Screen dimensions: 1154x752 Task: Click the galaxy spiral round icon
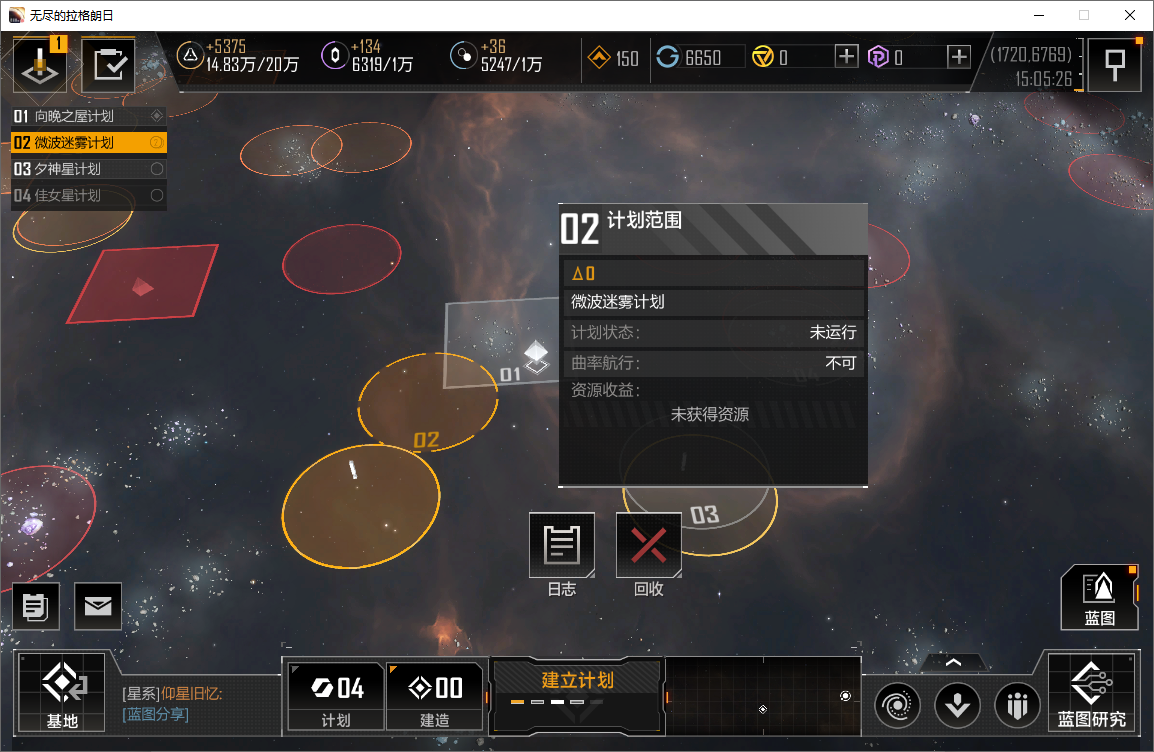pyautogui.click(x=897, y=706)
